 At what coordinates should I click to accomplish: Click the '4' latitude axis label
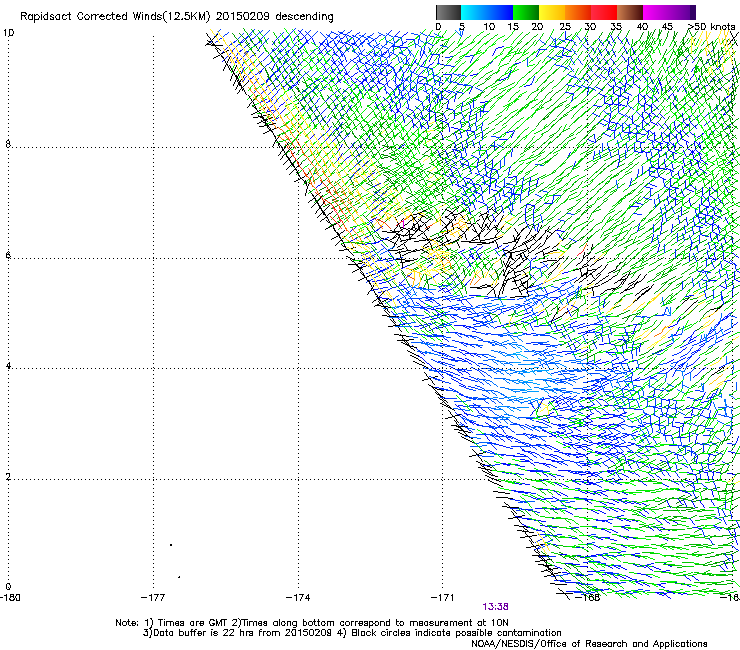[8, 366]
